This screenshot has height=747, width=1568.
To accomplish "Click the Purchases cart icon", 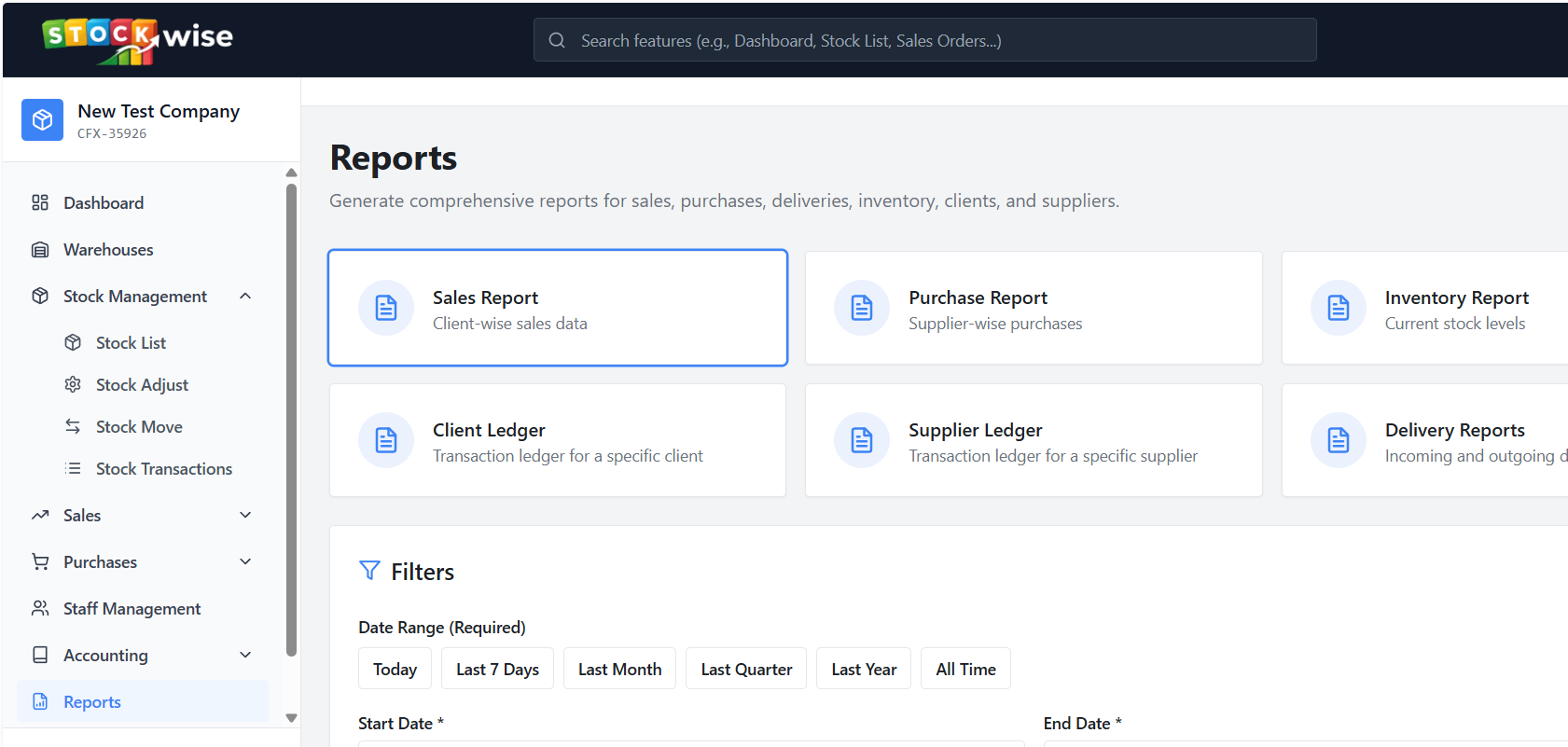I will [40, 561].
